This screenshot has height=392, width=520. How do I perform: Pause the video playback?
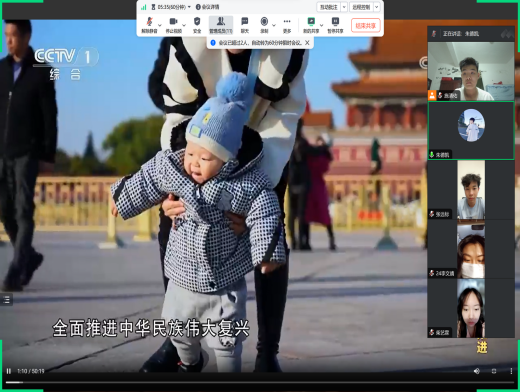click(9, 371)
